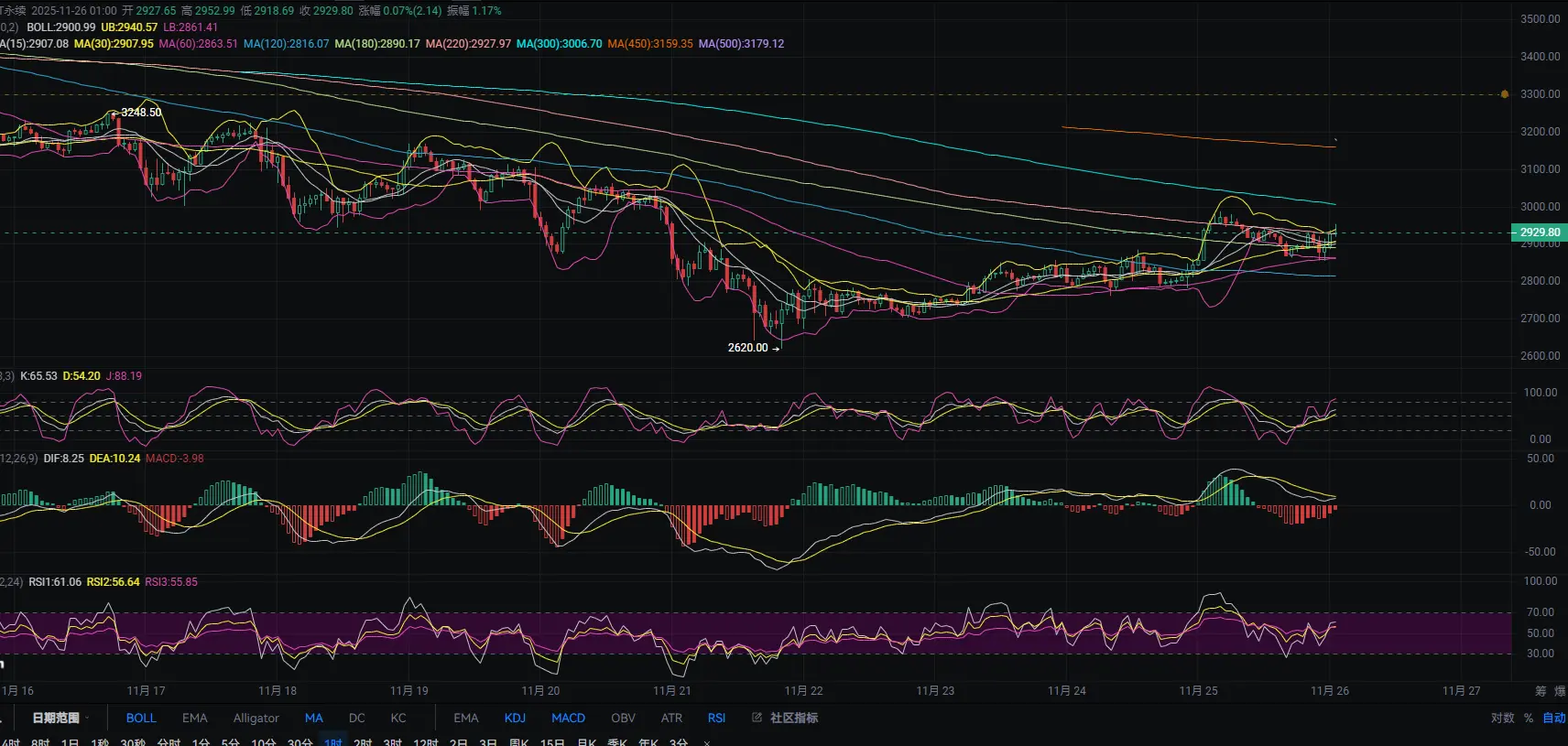Click the current price tag 2929.80
The height and width of the screenshot is (746, 1568).
(x=1540, y=232)
